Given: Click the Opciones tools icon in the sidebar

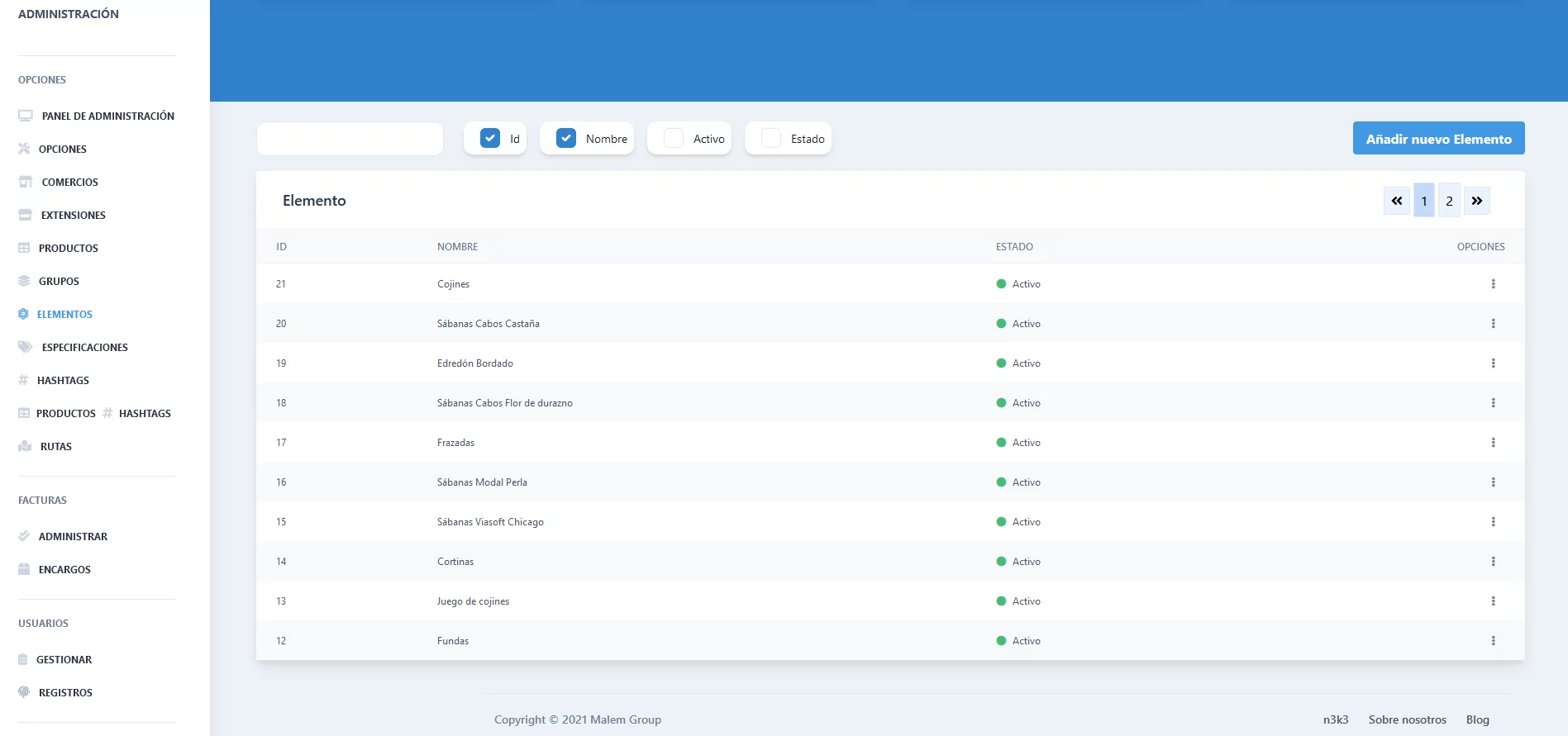Looking at the screenshot, I should point(24,149).
